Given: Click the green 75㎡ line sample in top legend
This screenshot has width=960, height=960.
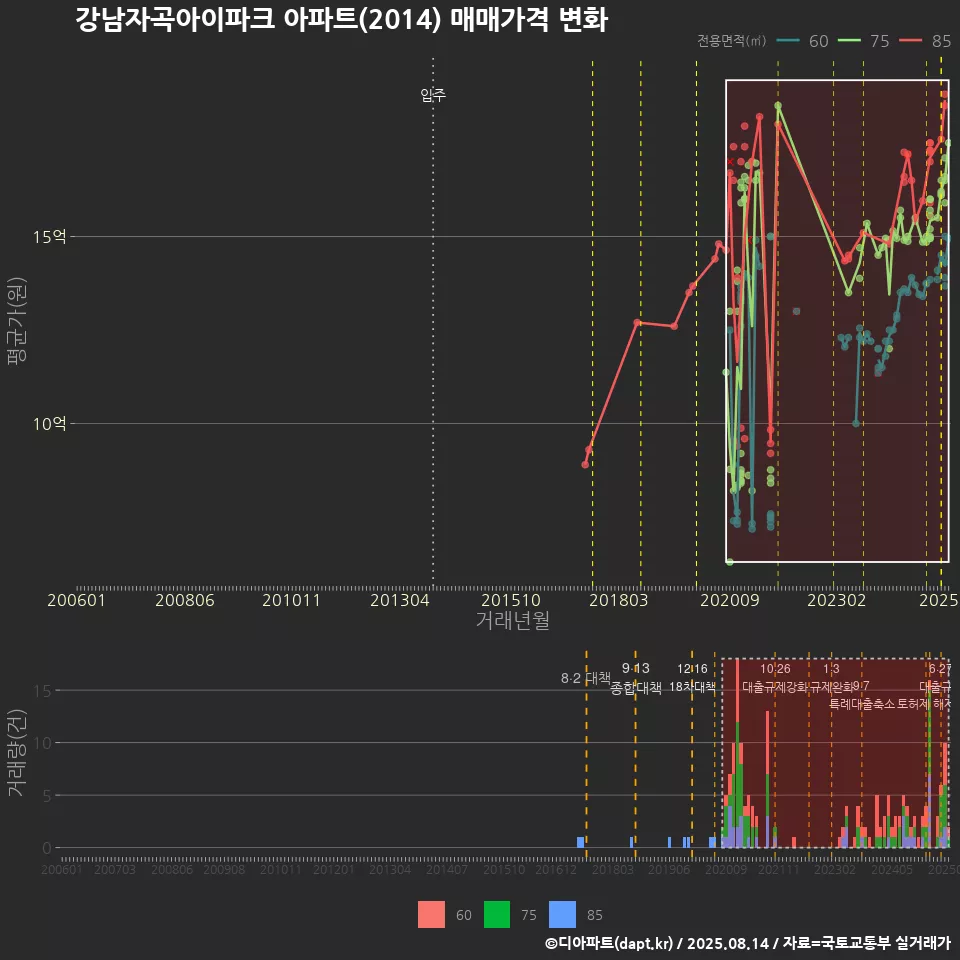Looking at the screenshot, I should click(x=849, y=40).
